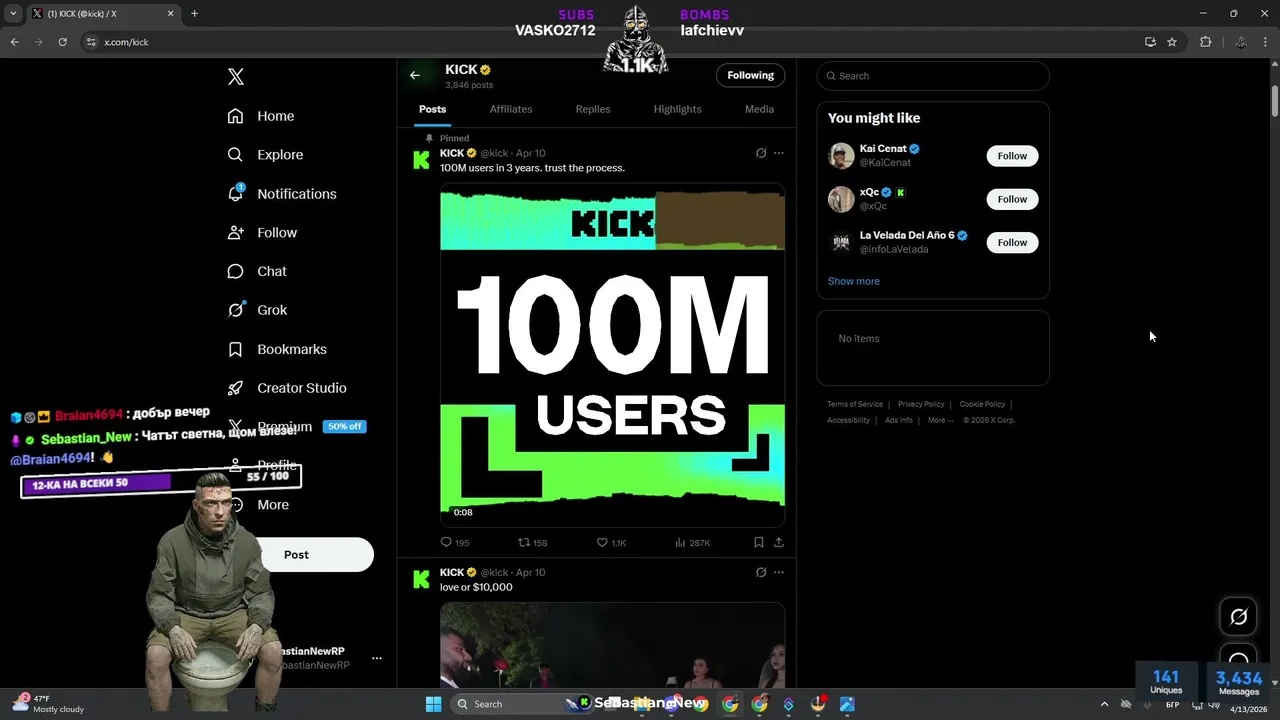Image resolution: width=1280 pixels, height=720 pixels.
Task: Open the weather widget showing 47°F
Action: click(48, 704)
